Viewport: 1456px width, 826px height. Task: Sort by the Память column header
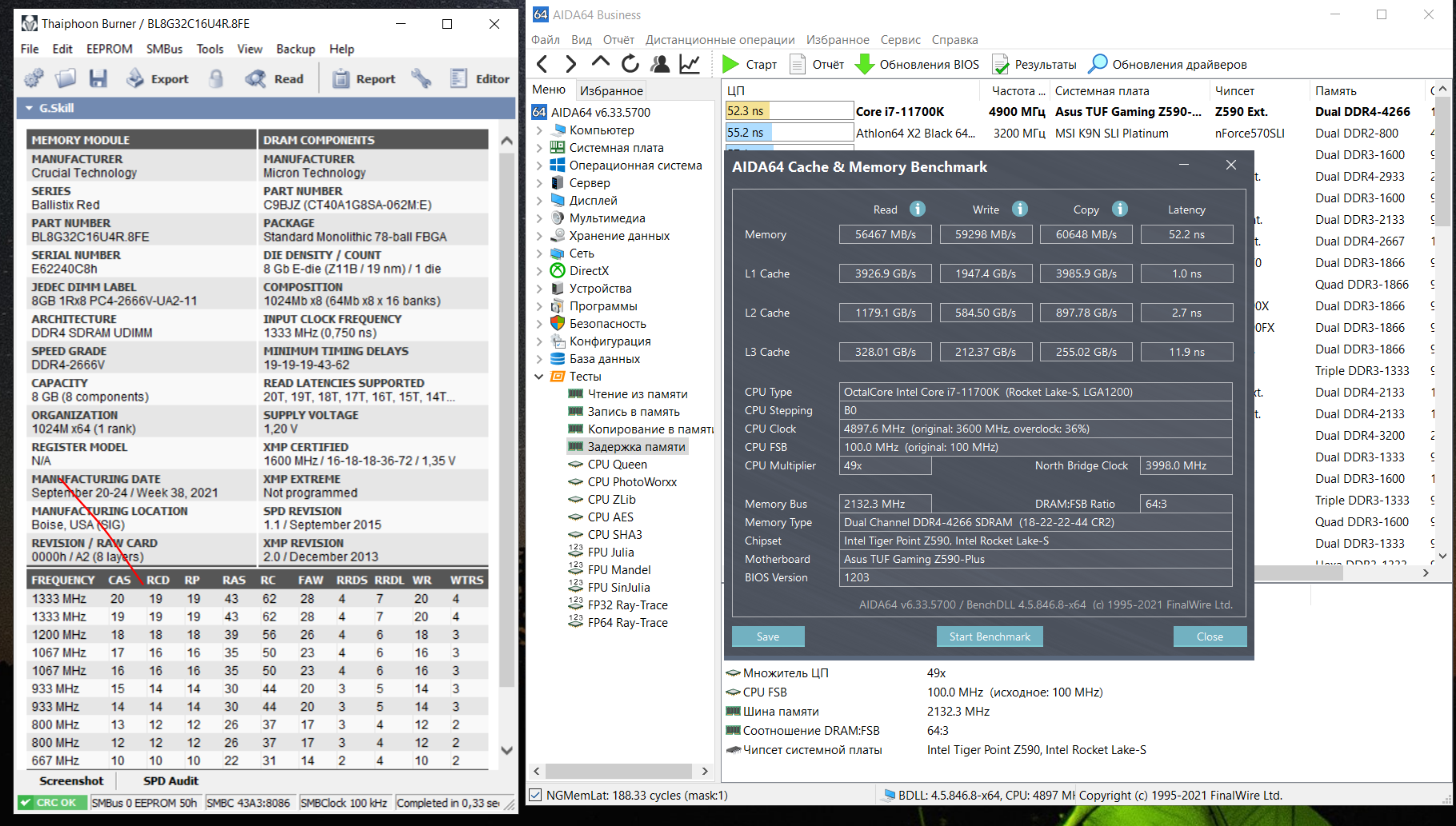(x=1368, y=90)
